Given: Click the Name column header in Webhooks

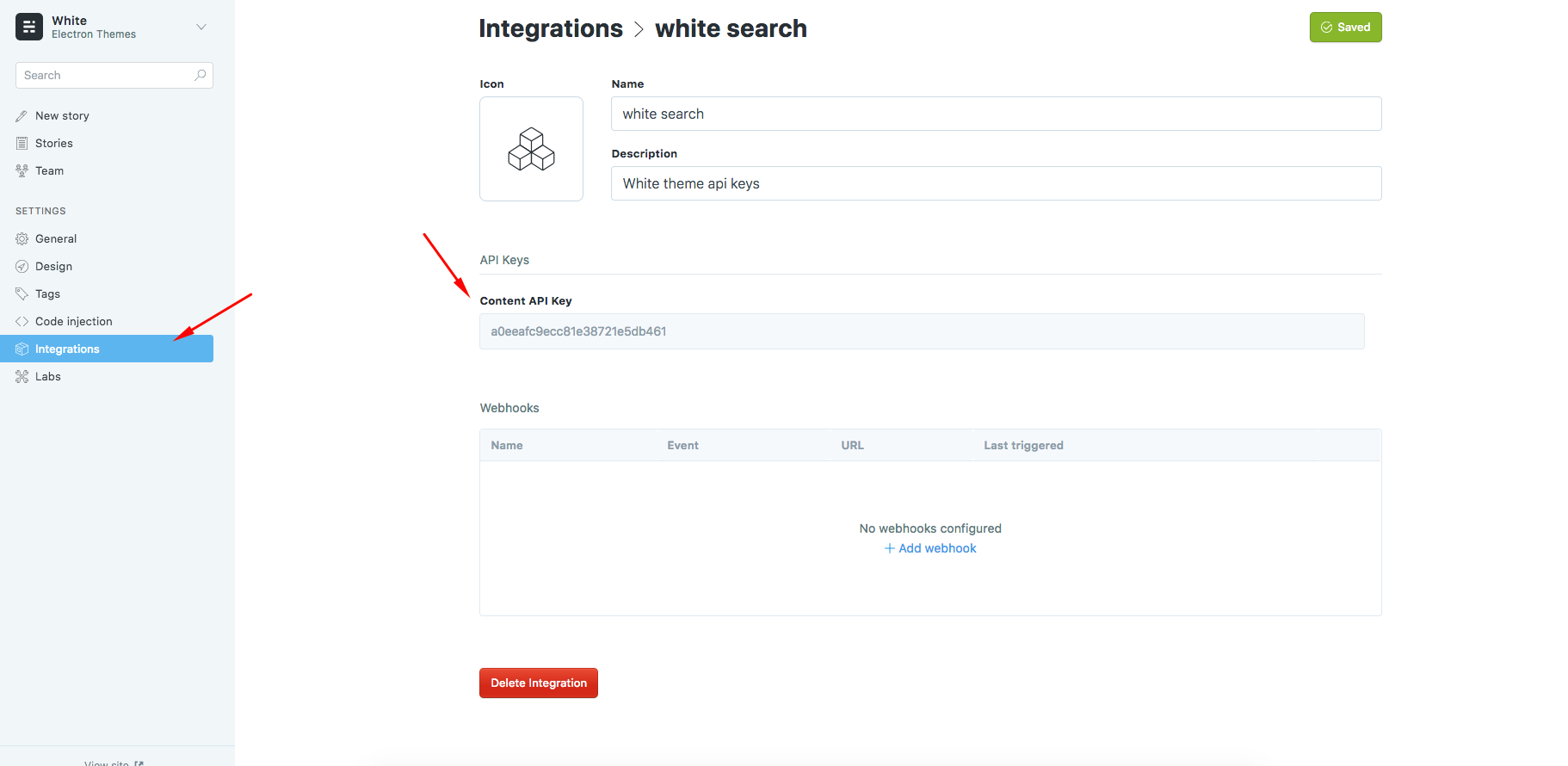Looking at the screenshot, I should [x=507, y=445].
